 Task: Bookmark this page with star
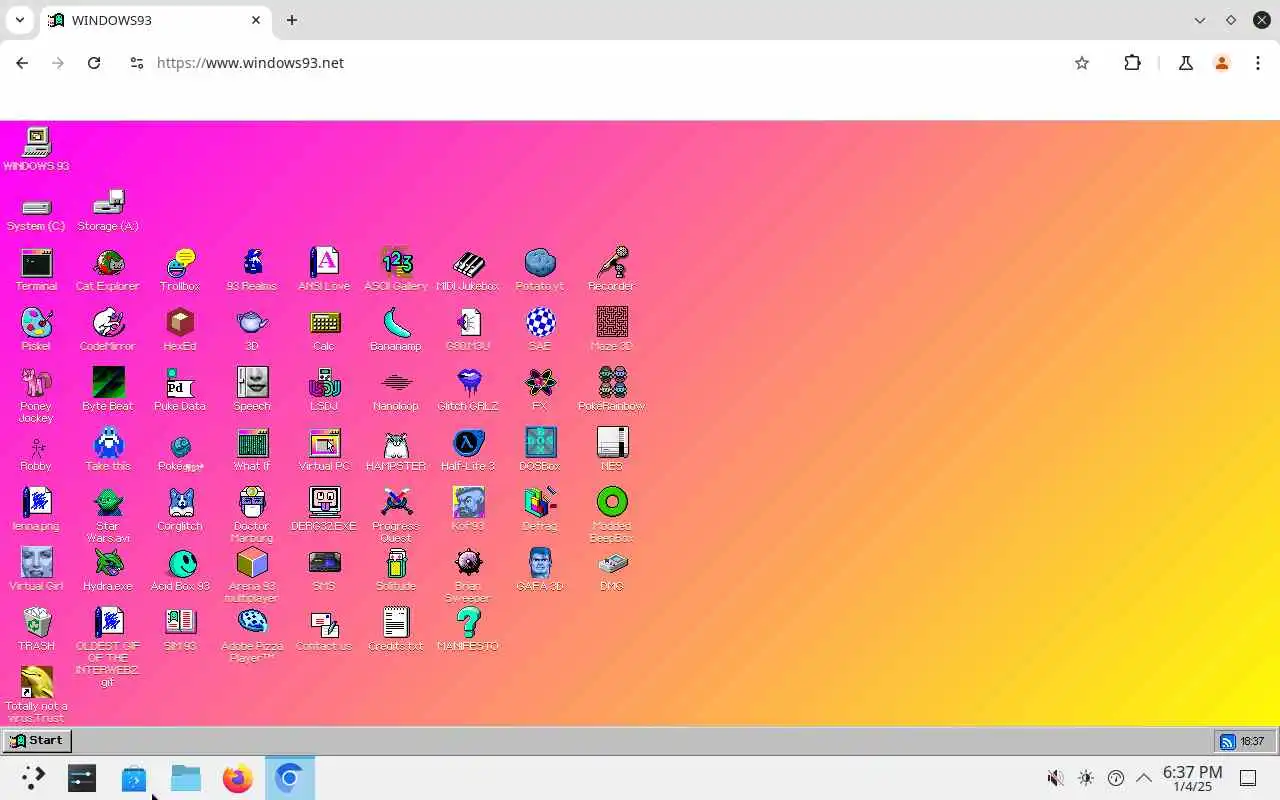coord(1082,63)
